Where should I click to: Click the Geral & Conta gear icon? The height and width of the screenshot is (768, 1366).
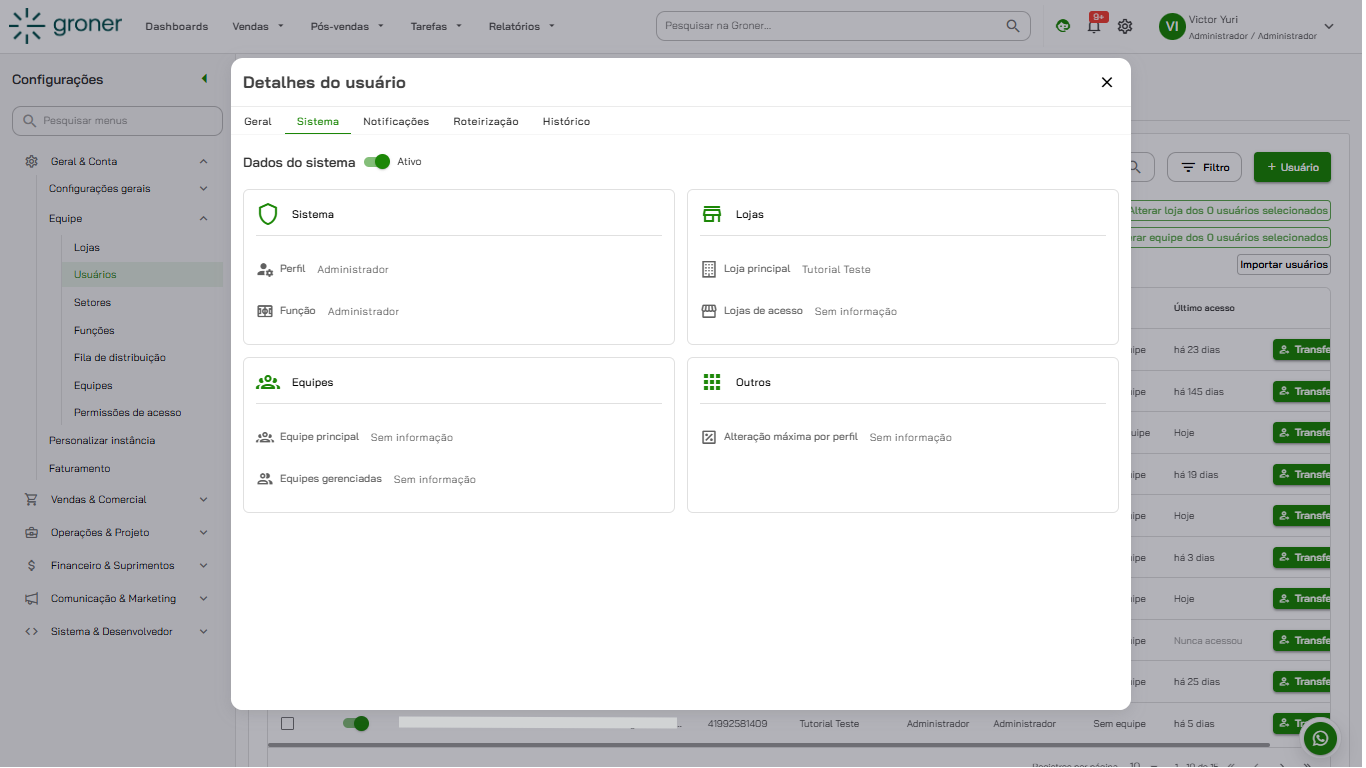[x=31, y=161]
